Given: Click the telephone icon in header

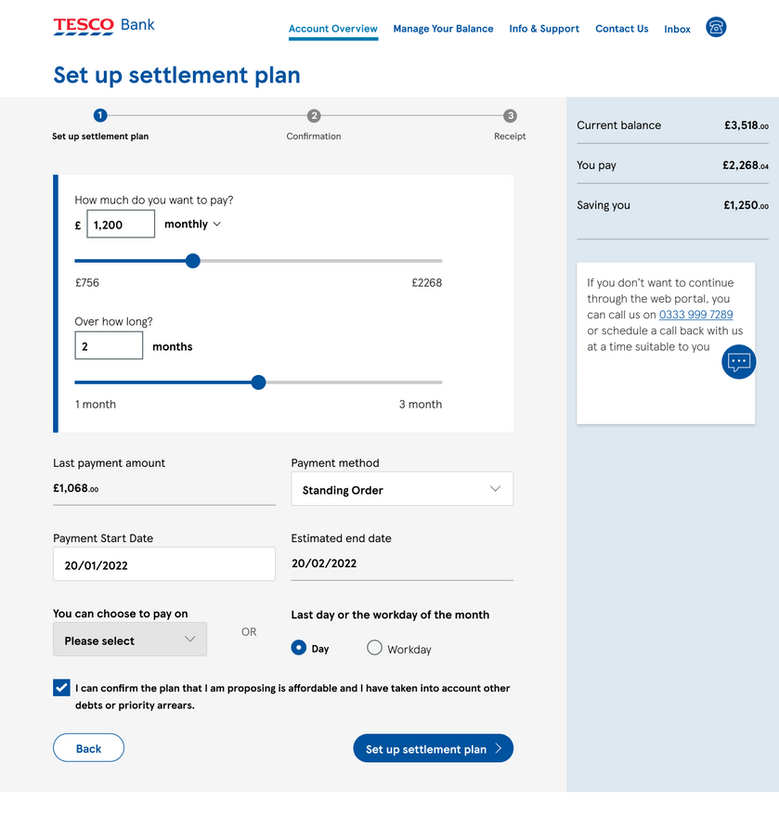Looking at the screenshot, I should pos(716,27).
